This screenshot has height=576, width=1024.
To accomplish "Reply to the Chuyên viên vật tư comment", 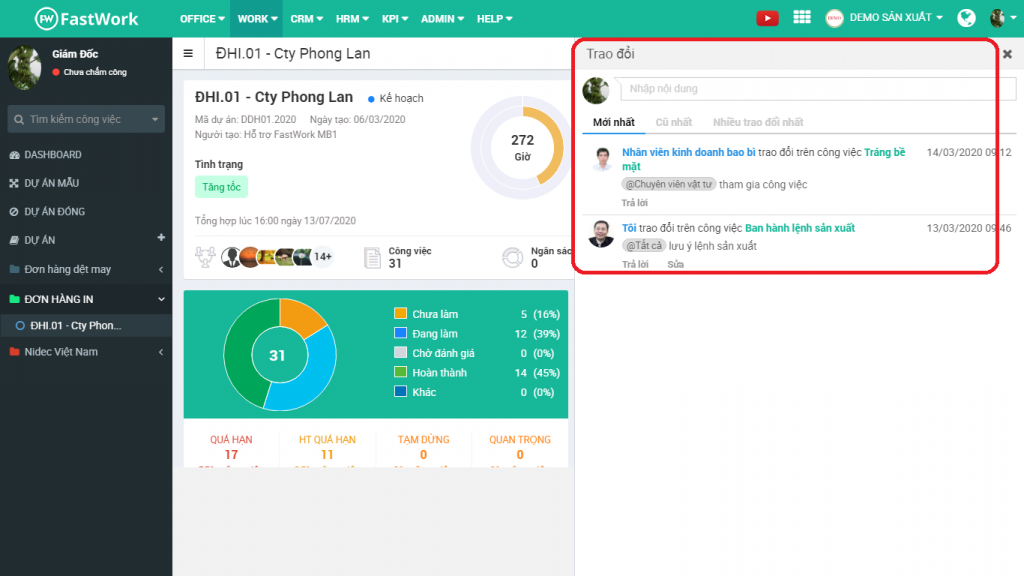I will 634,203.
